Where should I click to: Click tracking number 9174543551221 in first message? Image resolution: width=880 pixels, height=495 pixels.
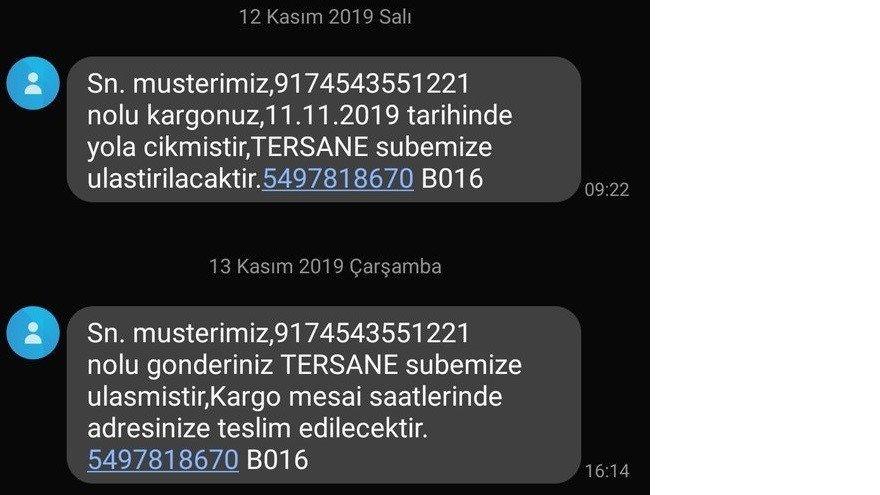pos(372,84)
